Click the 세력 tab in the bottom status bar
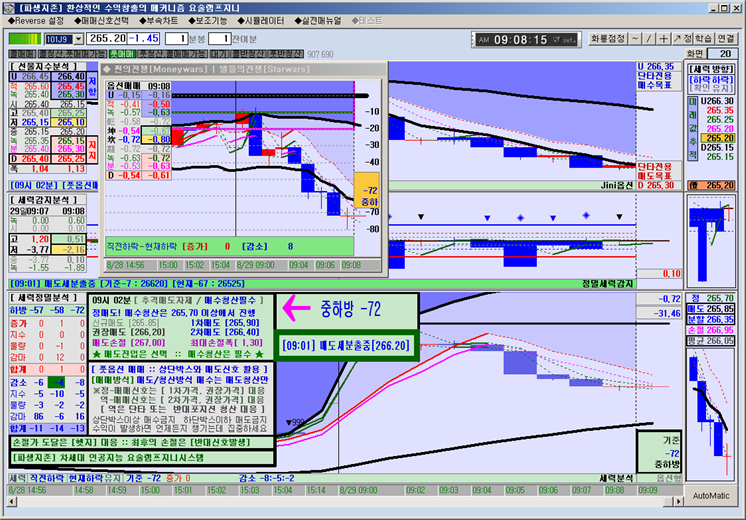This screenshot has height=520, width=746. tap(17, 478)
